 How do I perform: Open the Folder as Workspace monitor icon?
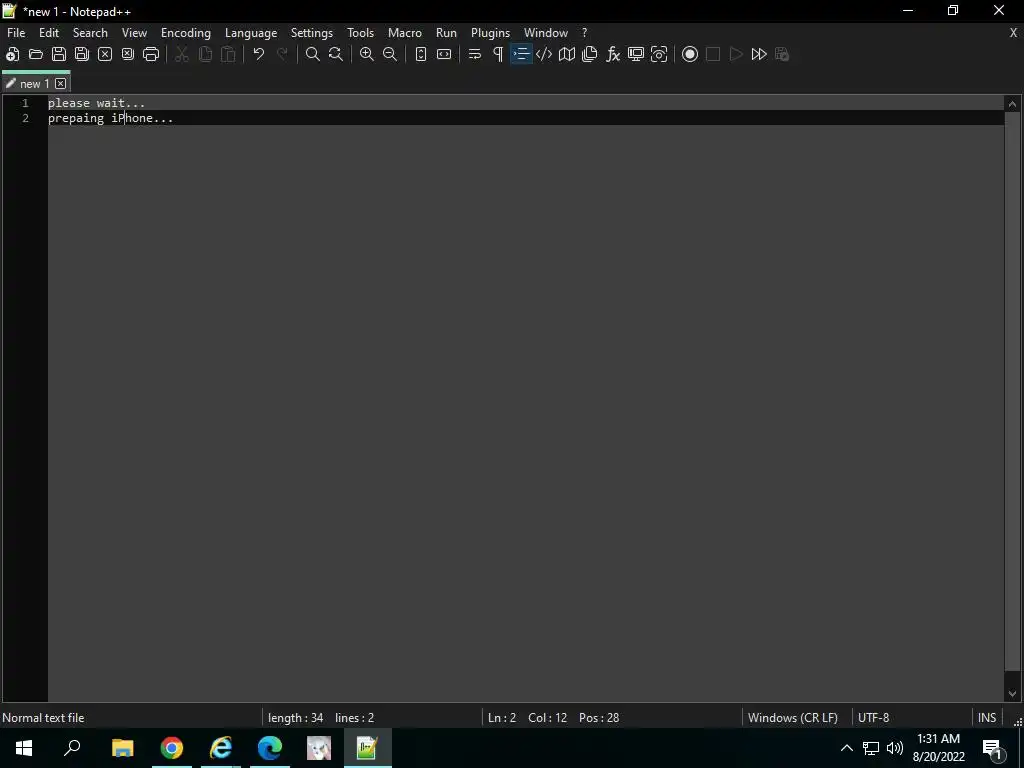(636, 54)
